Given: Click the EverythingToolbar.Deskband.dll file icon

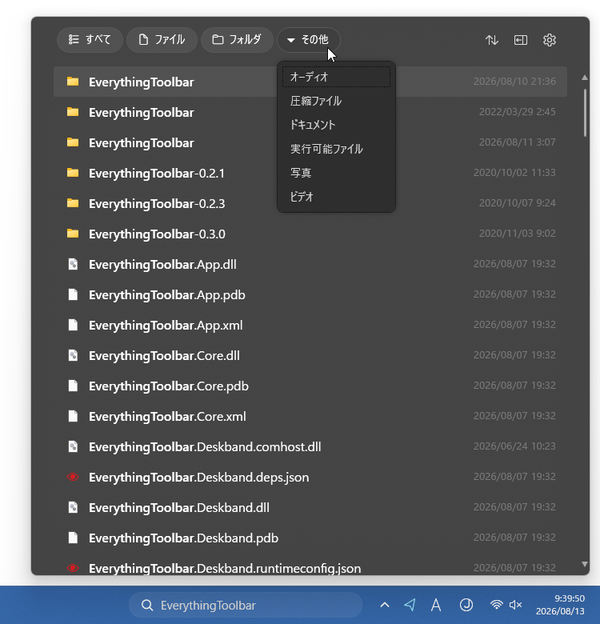Looking at the screenshot, I should (73, 507).
